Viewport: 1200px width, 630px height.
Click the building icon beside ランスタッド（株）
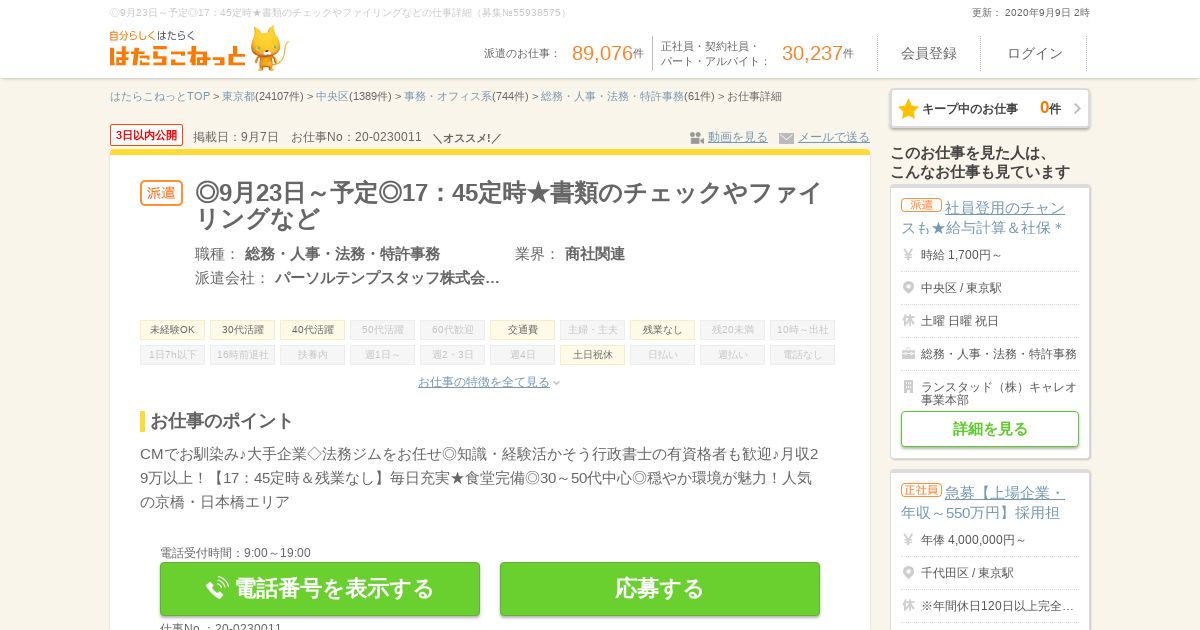908,387
